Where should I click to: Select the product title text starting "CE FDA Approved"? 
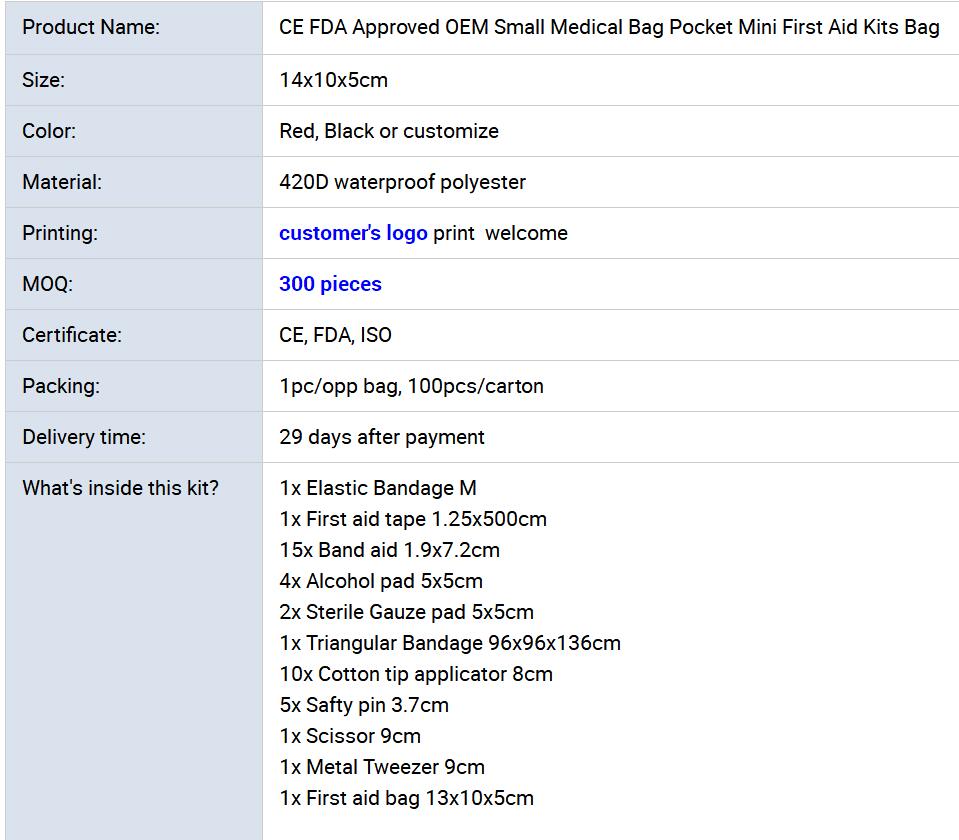point(609,27)
